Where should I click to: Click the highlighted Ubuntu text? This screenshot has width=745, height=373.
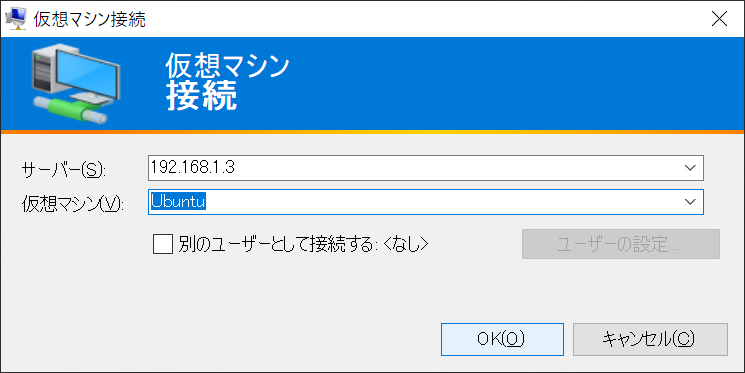[178, 201]
